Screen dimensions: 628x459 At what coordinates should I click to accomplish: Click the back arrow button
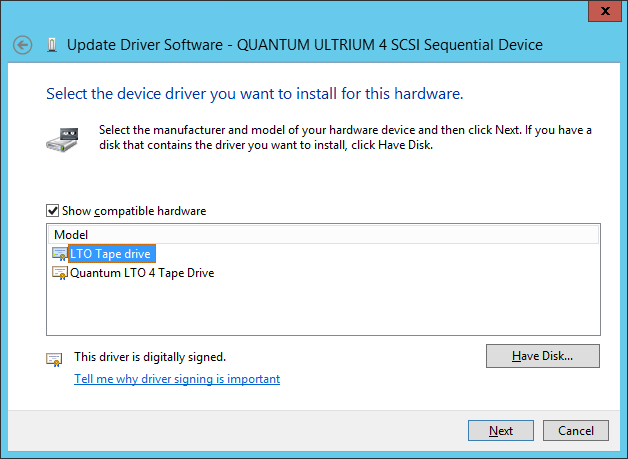[22, 45]
